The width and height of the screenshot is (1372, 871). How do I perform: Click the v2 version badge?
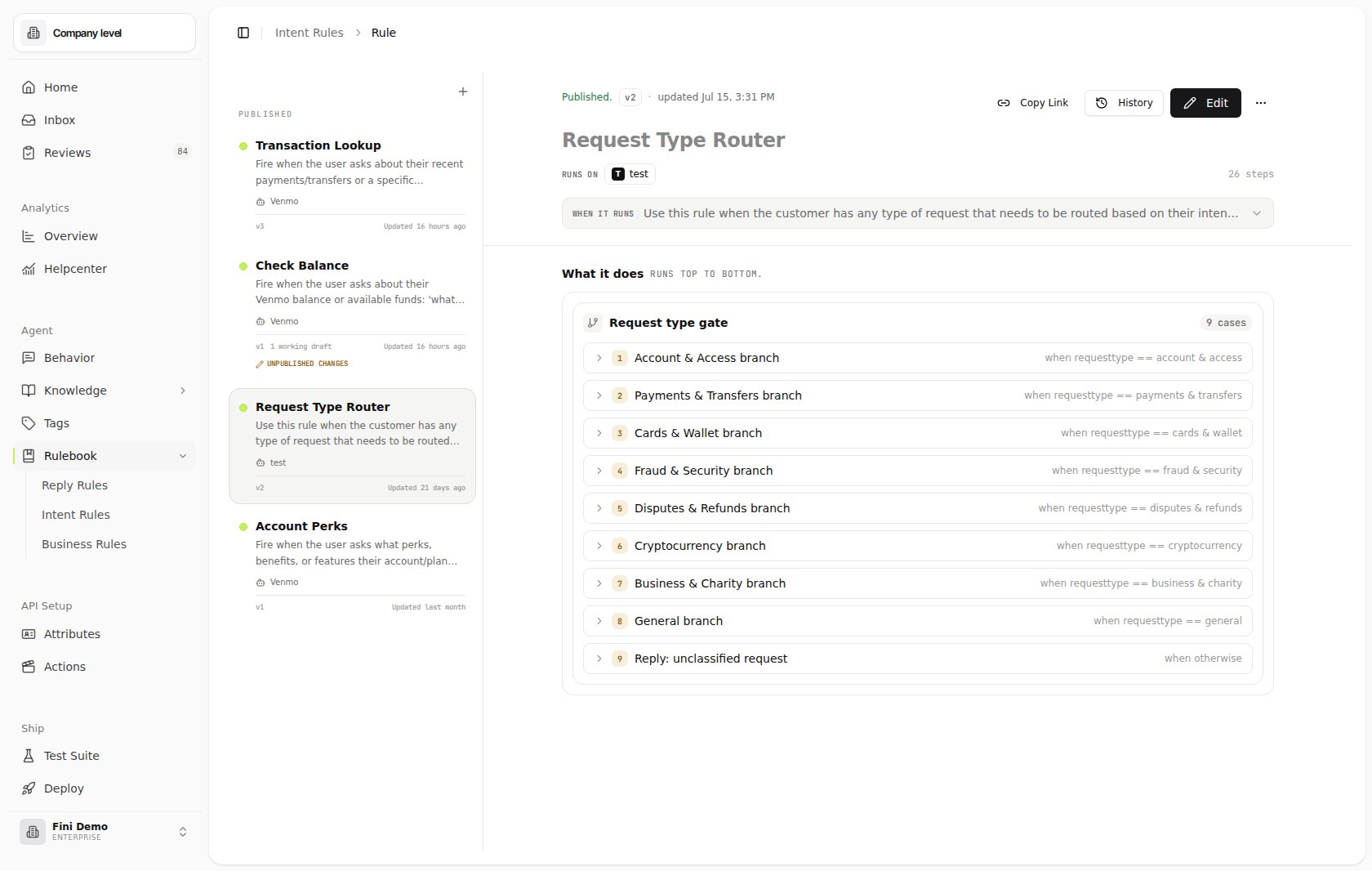click(x=630, y=97)
